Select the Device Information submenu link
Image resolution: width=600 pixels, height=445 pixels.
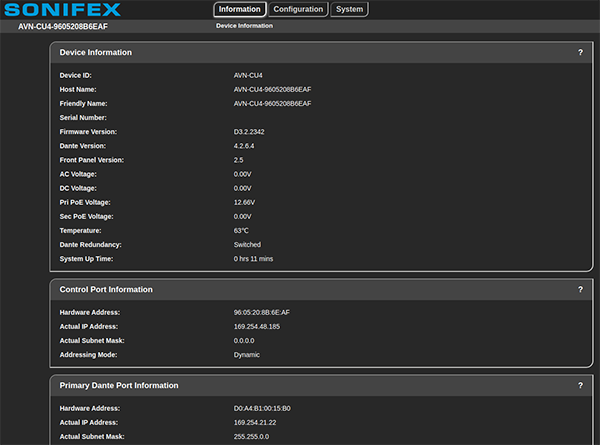click(x=244, y=26)
